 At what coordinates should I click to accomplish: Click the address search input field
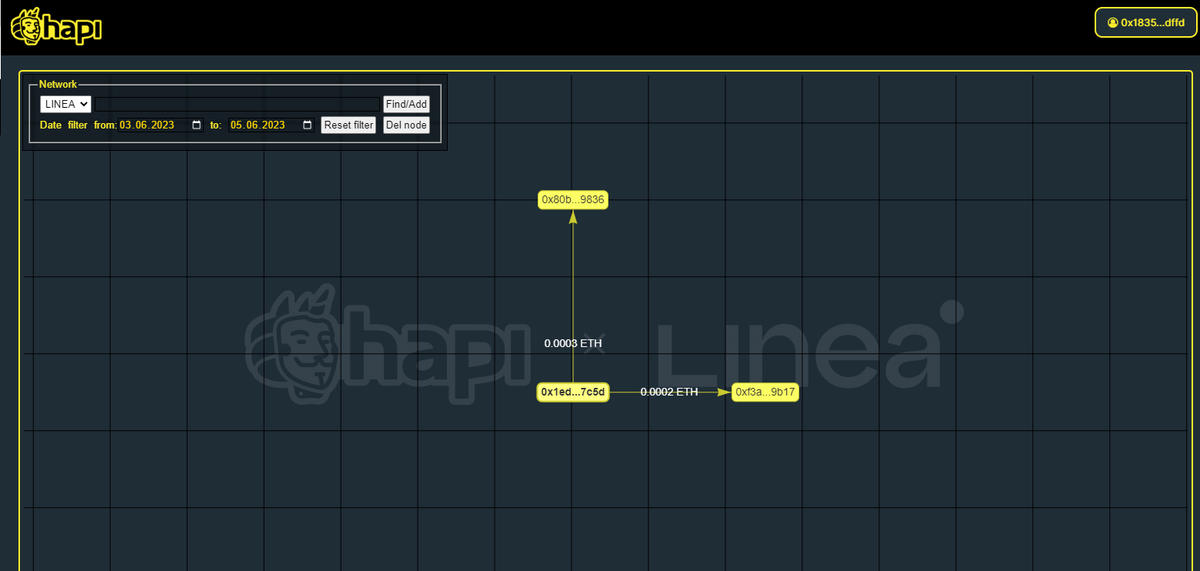(237, 104)
